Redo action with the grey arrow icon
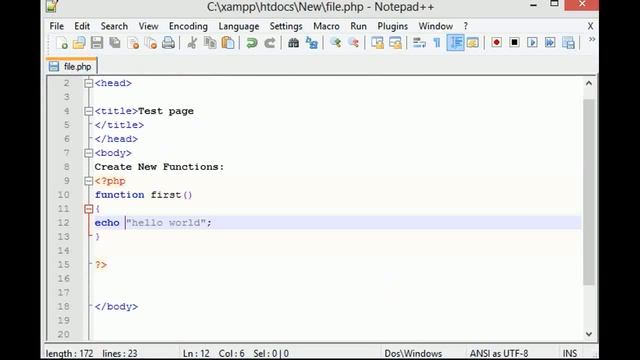 pos(269,43)
